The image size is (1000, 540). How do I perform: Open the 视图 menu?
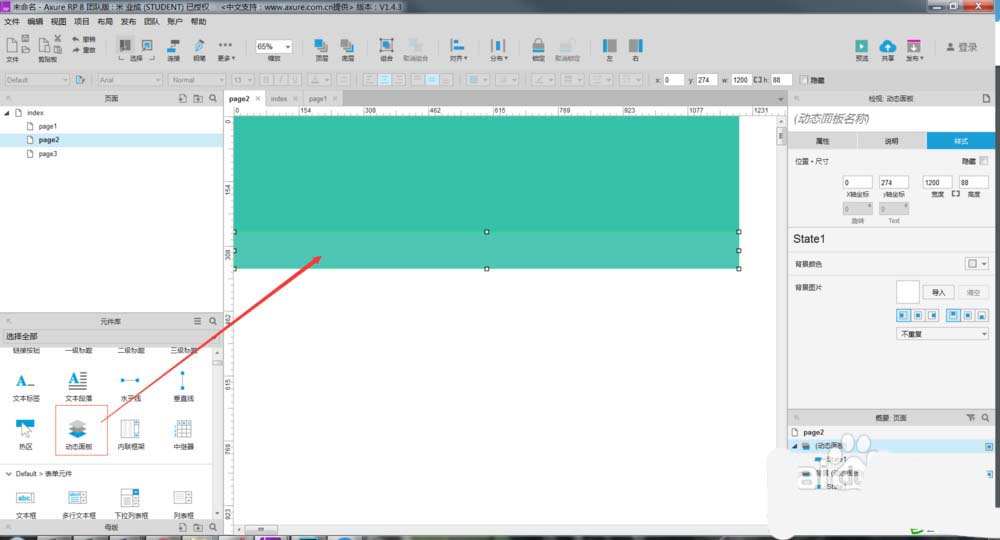pos(59,22)
